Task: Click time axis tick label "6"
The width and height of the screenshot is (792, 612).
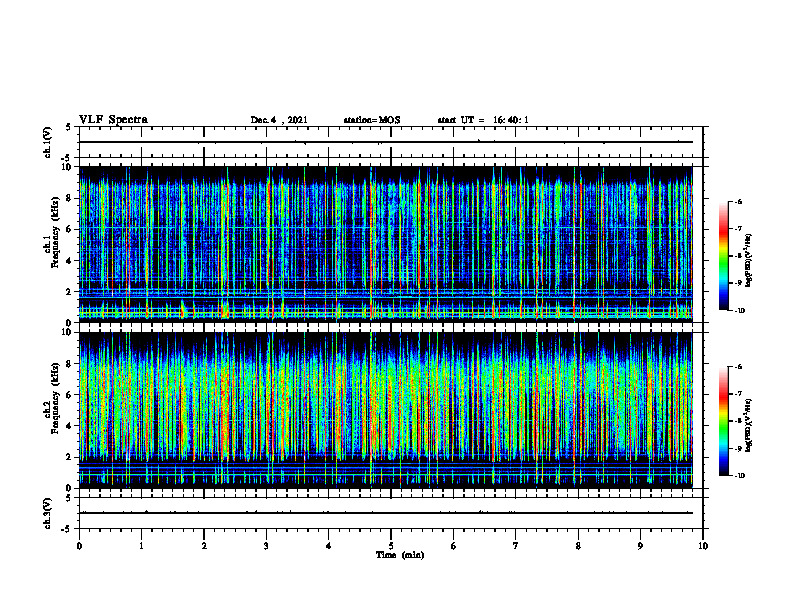Action: [x=453, y=546]
